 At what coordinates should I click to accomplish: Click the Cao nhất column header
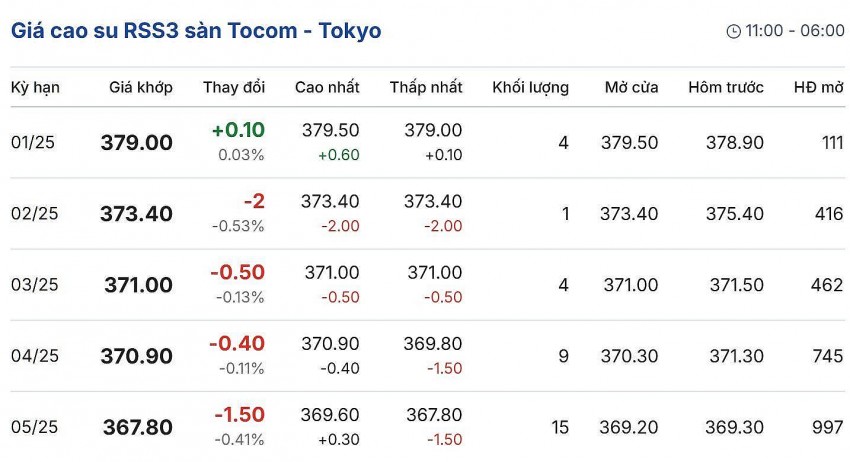[x=327, y=88]
